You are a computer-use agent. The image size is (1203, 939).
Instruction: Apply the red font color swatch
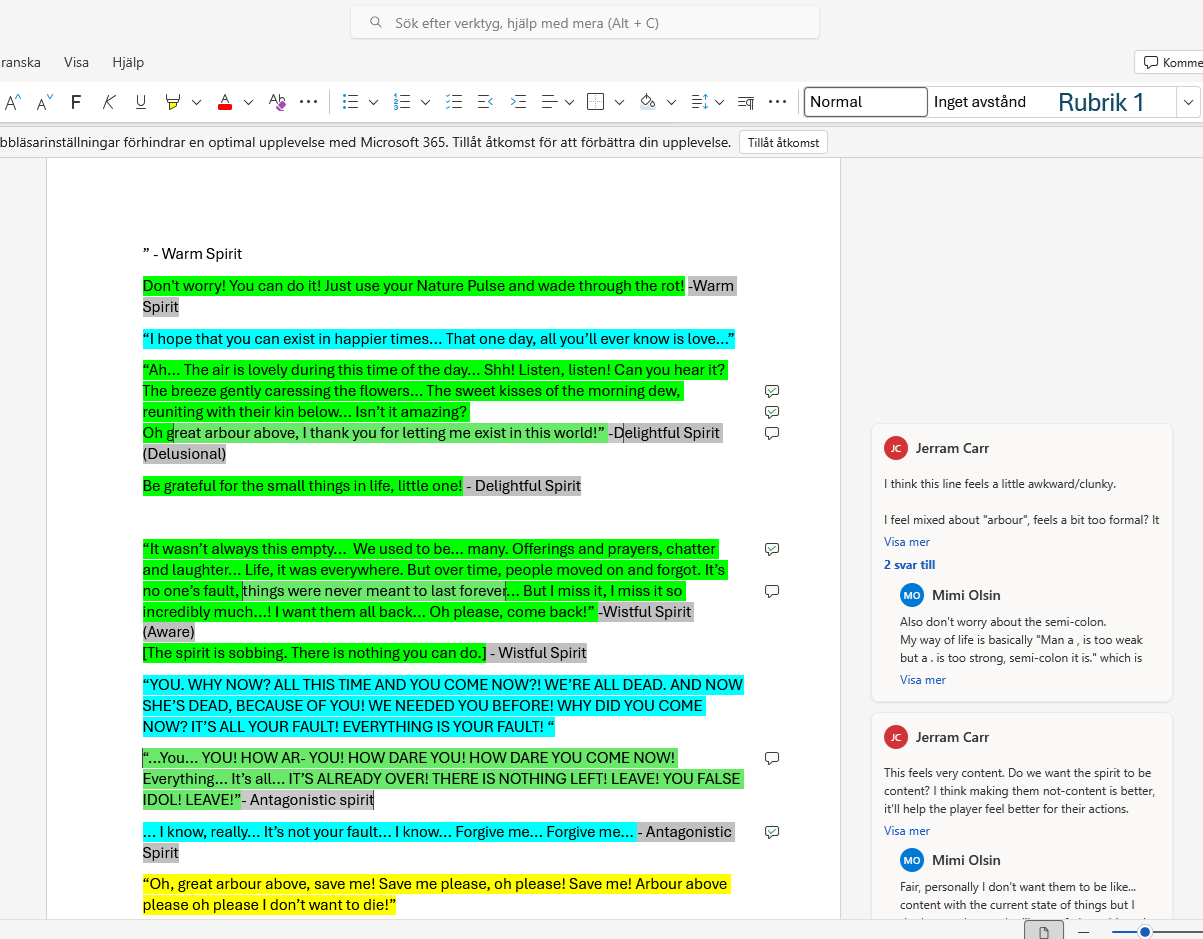(224, 102)
